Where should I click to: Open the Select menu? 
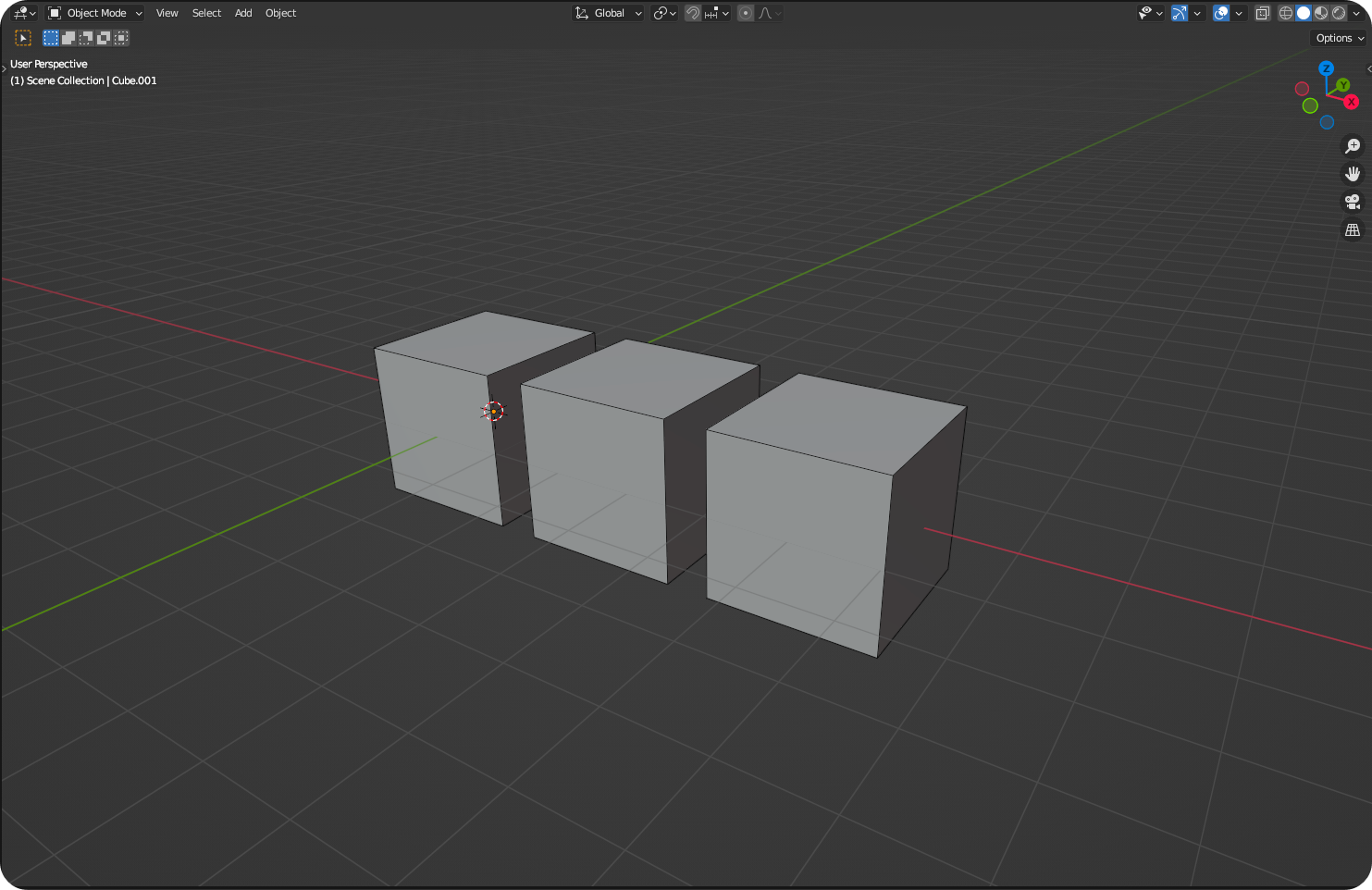click(206, 13)
